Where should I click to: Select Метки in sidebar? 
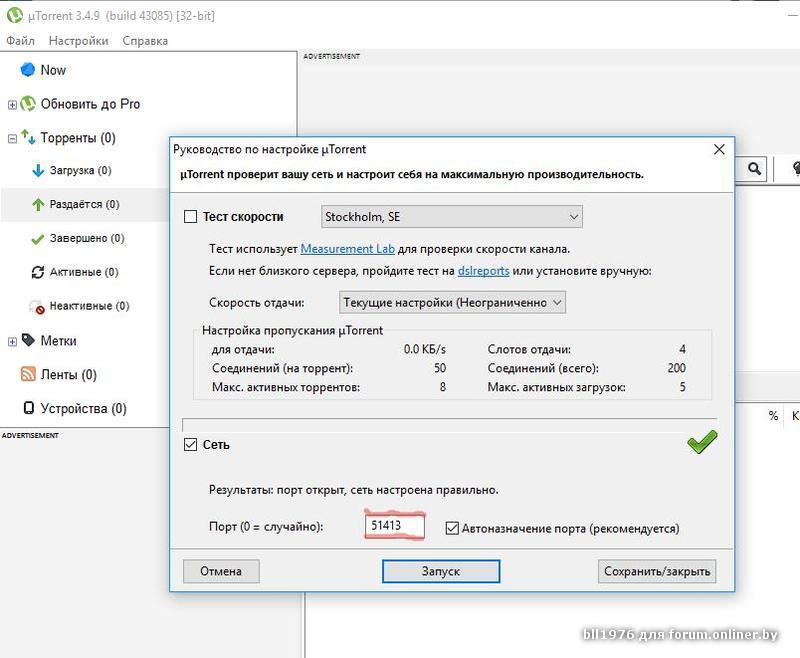59,341
